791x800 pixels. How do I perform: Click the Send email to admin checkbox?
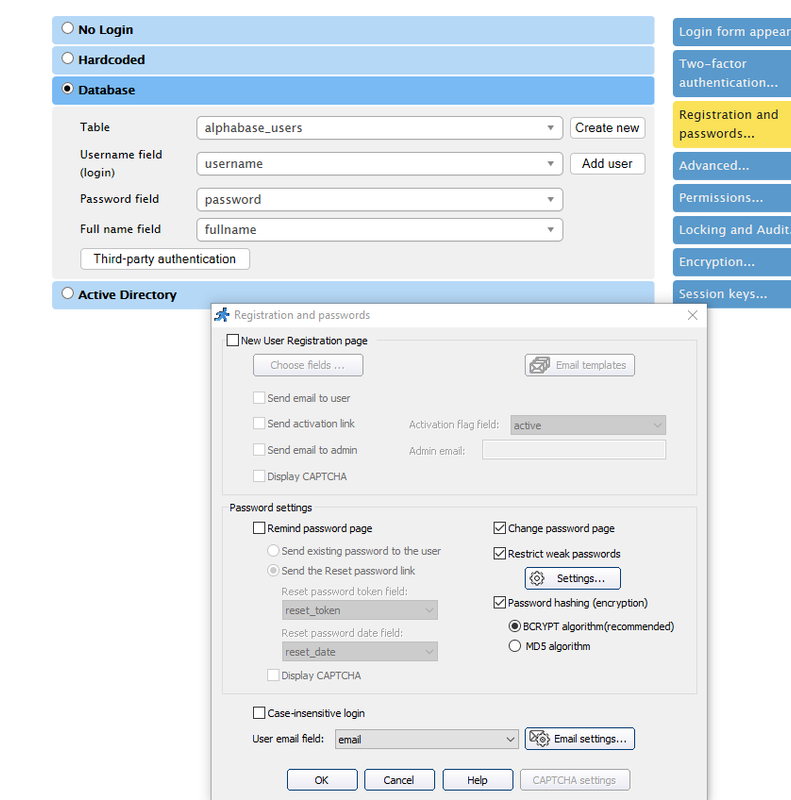259,449
